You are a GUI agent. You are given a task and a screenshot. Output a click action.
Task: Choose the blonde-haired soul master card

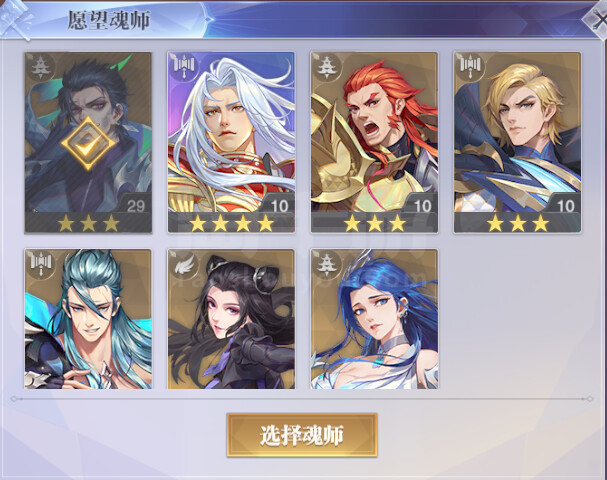pos(517,142)
